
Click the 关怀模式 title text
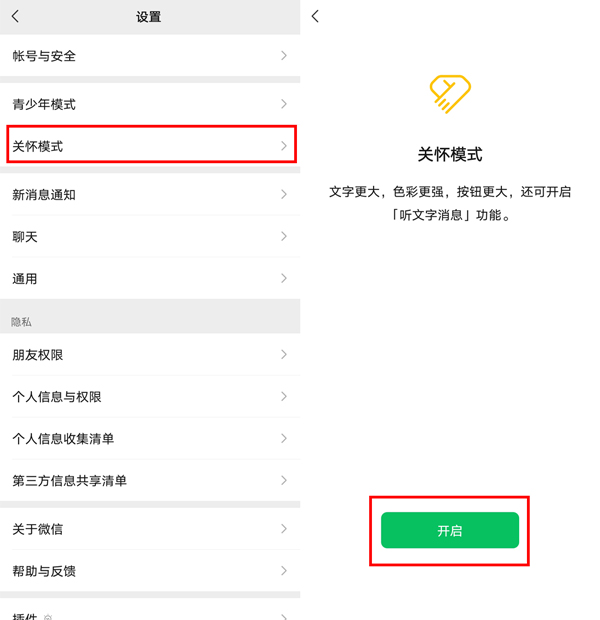click(450, 155)
